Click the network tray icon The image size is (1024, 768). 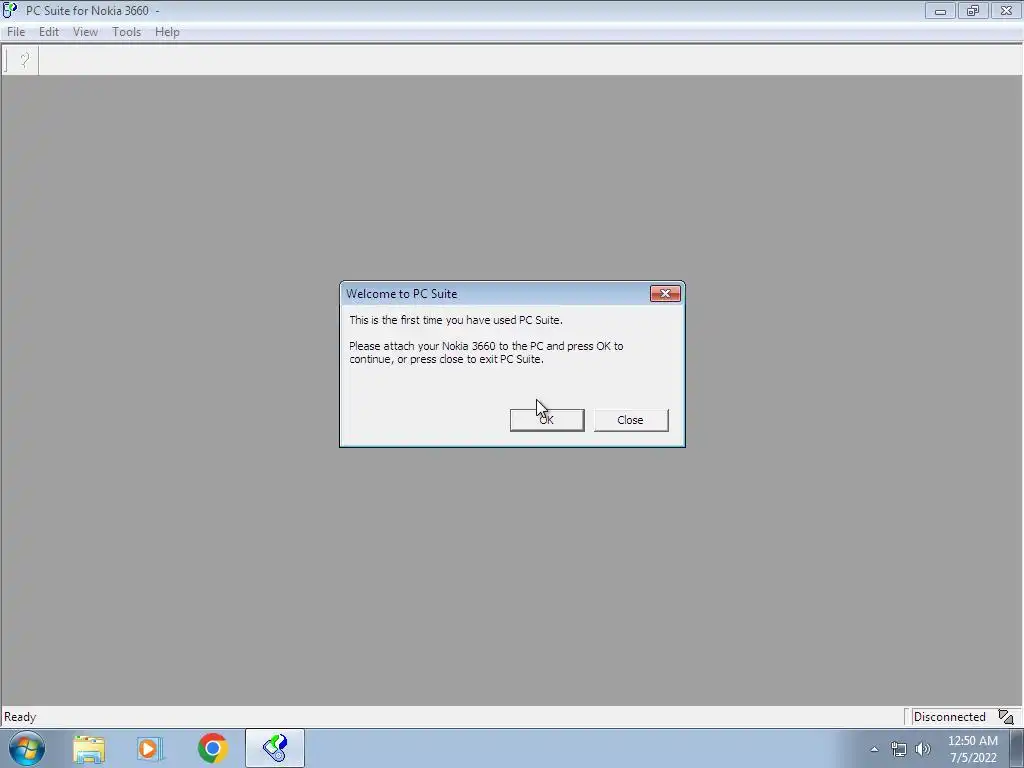[899, 749]
